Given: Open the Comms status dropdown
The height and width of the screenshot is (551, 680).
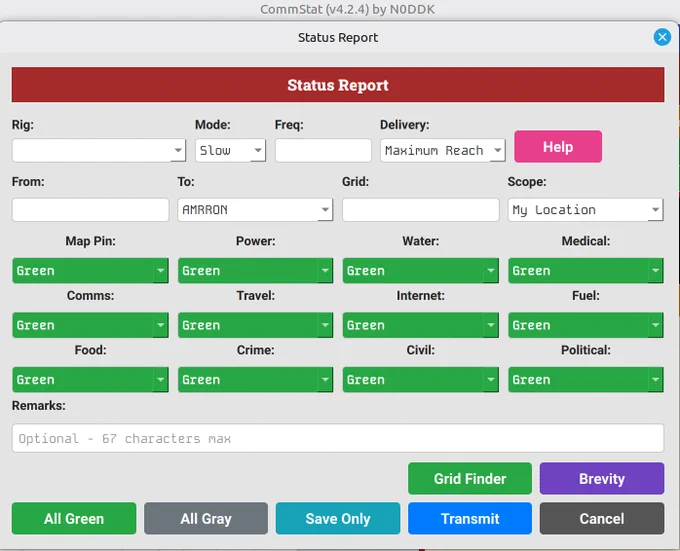Looking at the screenshot, I should (90, 325).
